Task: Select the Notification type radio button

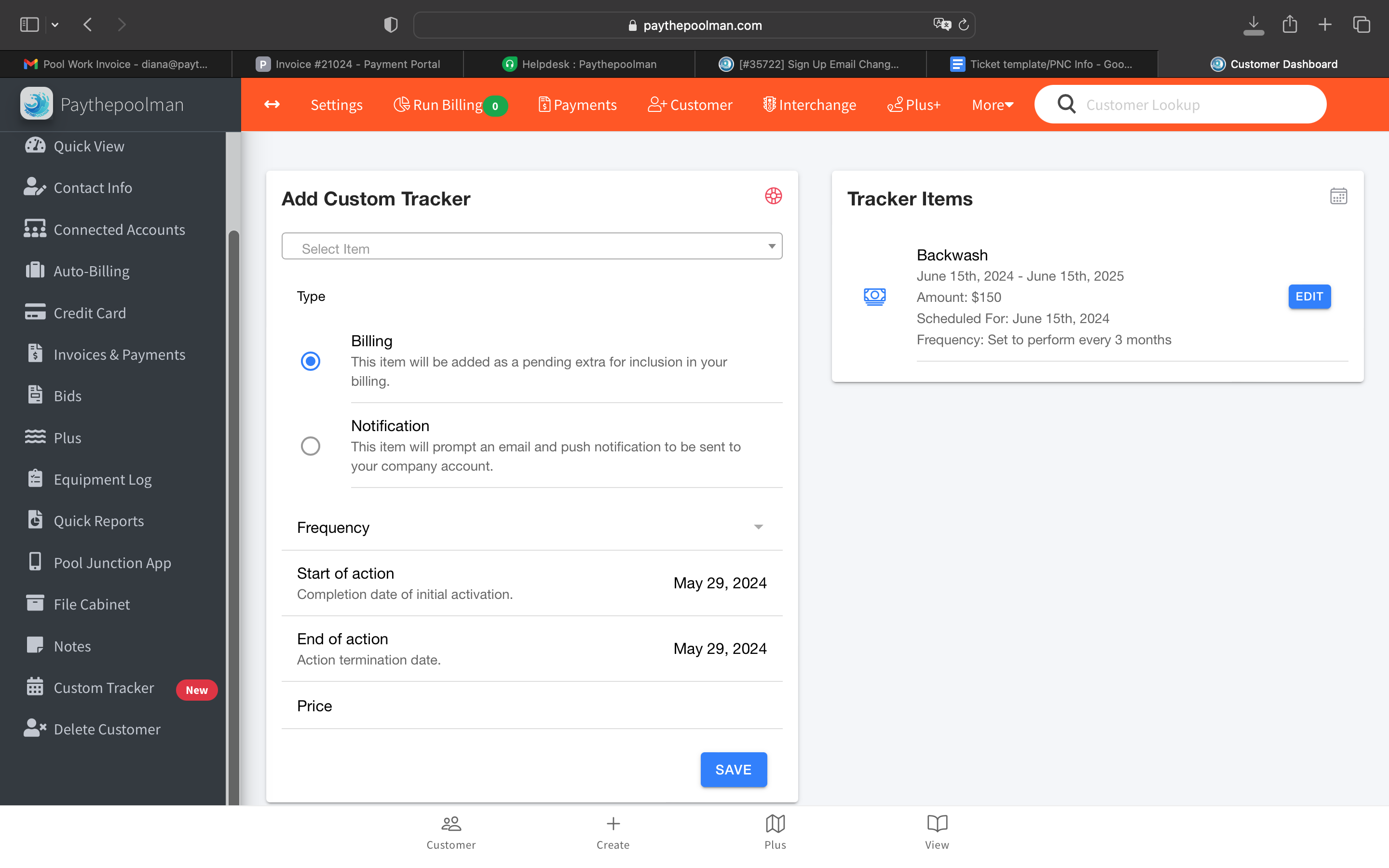Action: [x=311, y=446]
